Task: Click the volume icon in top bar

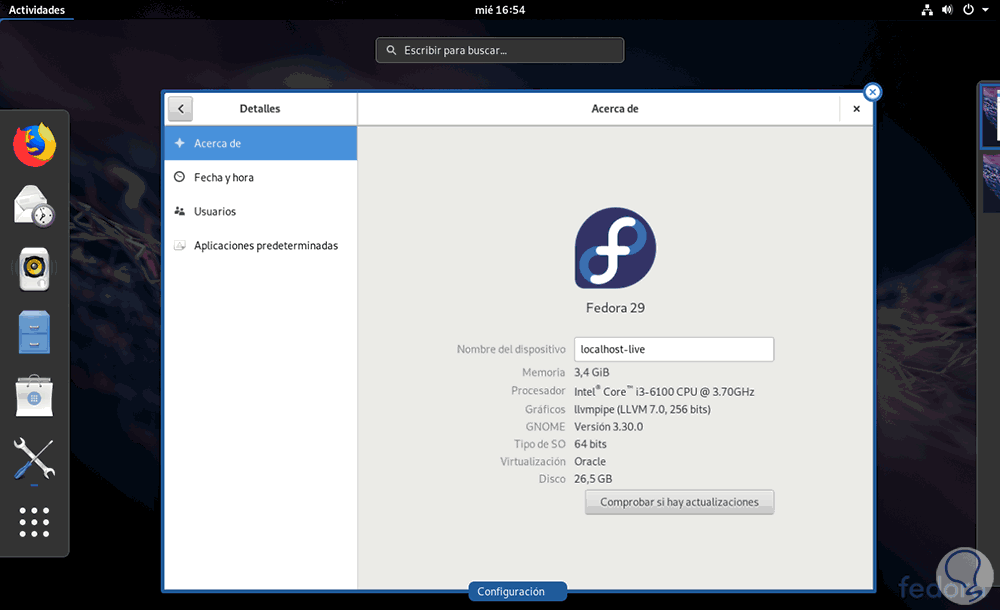Action: coord(948,10)
